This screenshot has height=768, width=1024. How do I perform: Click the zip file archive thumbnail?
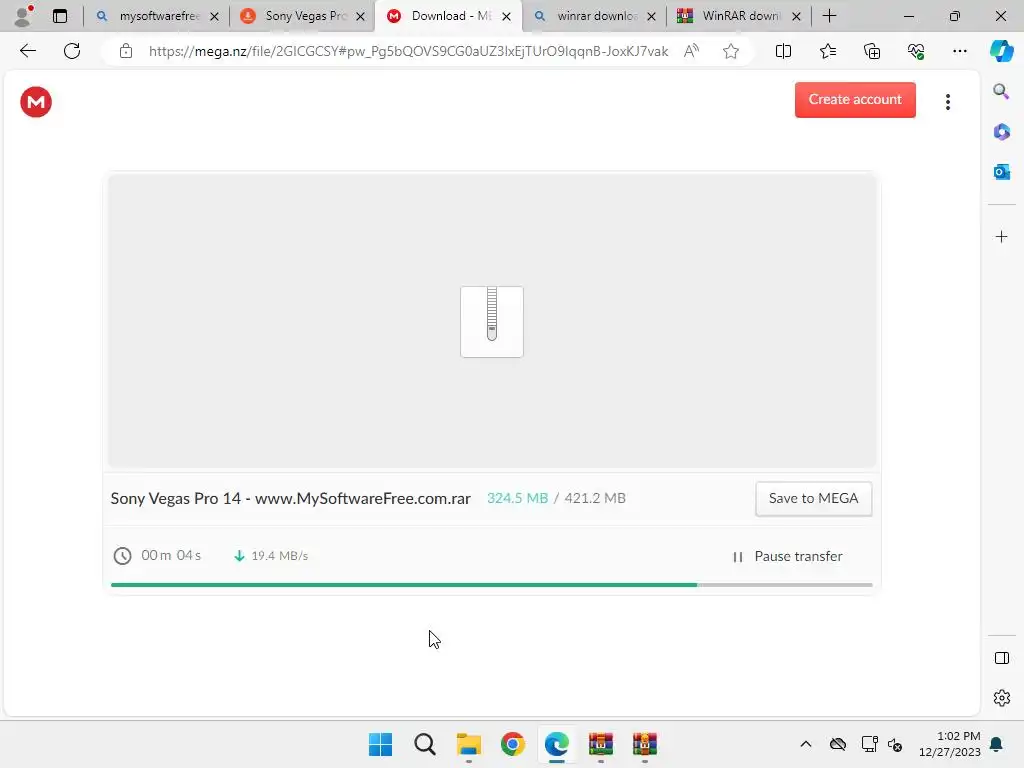pyautogui.click(x=492, y=321)
